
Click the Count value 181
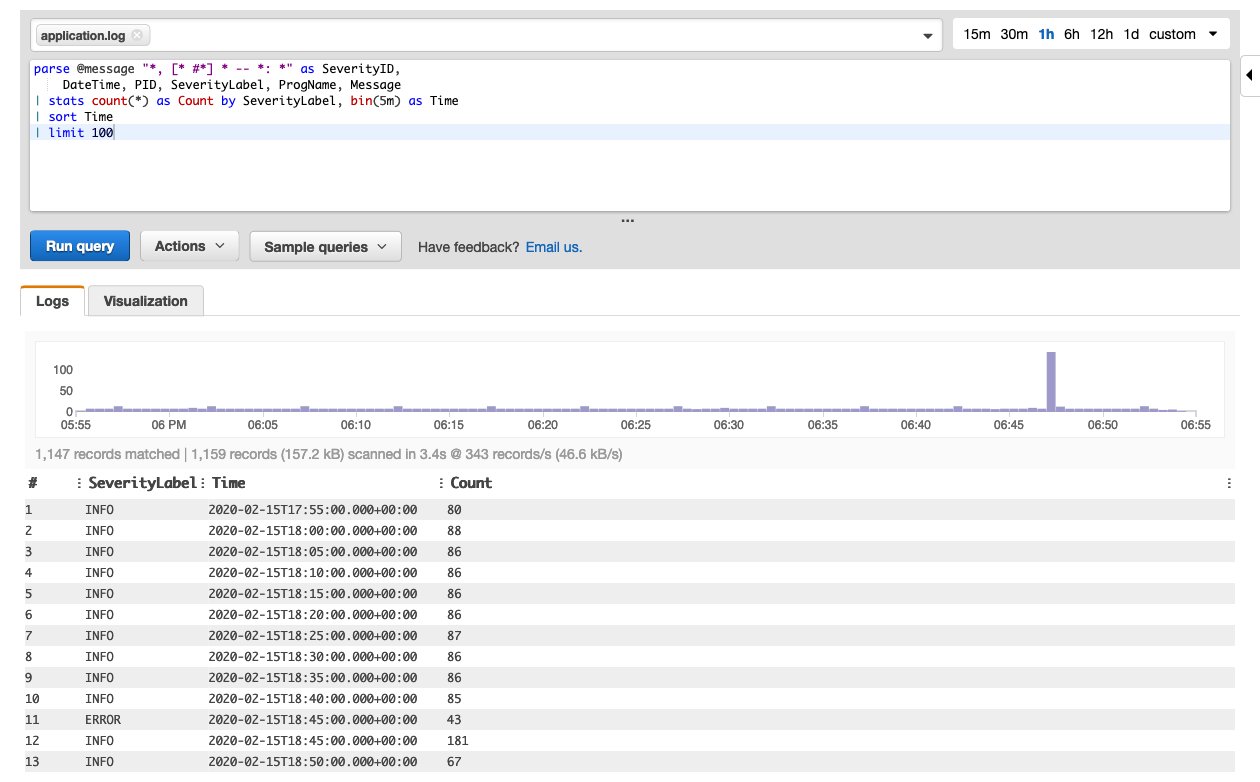[458, 741]
